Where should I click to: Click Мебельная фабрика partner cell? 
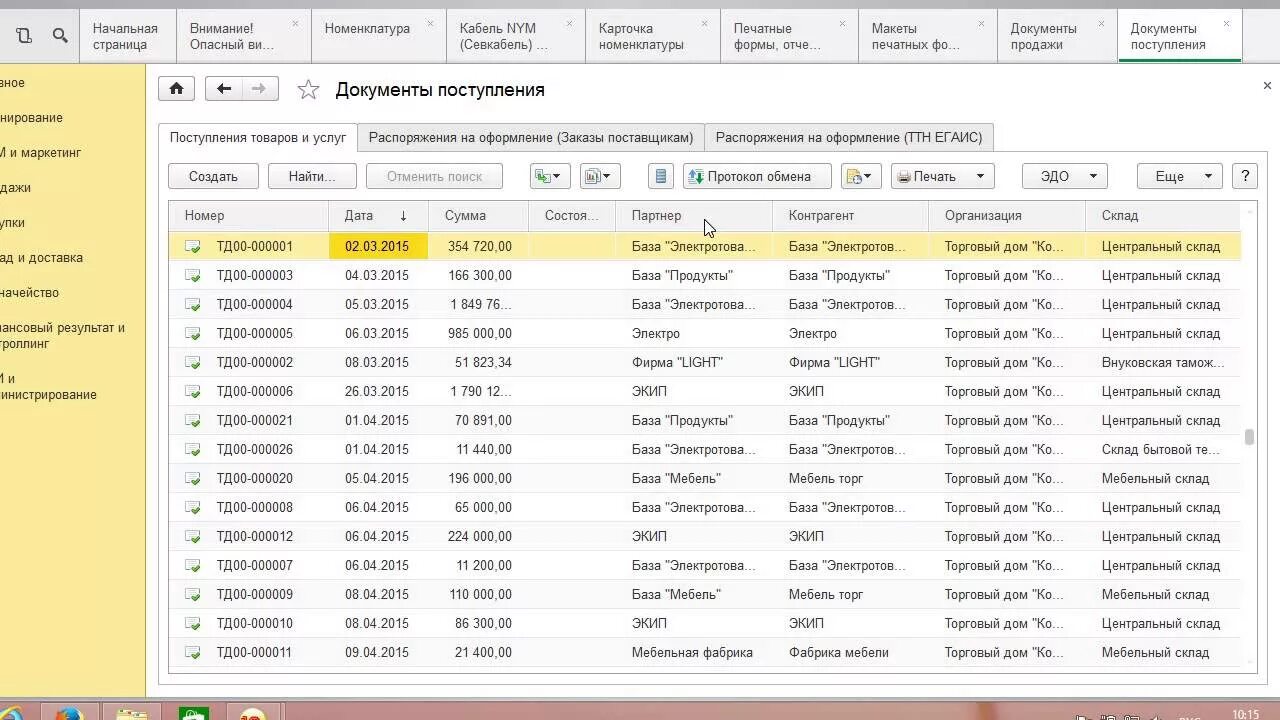pos(692,652)
